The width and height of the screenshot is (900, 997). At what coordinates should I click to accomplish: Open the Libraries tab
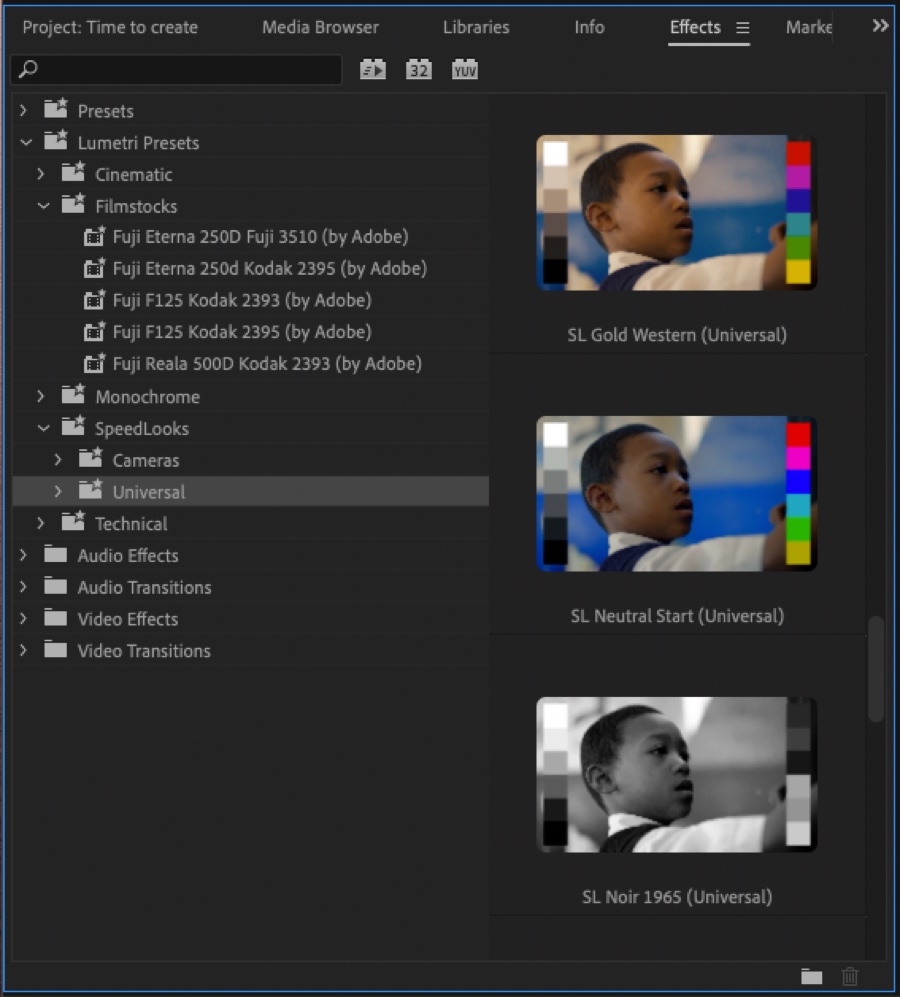[x=476, y=27]
